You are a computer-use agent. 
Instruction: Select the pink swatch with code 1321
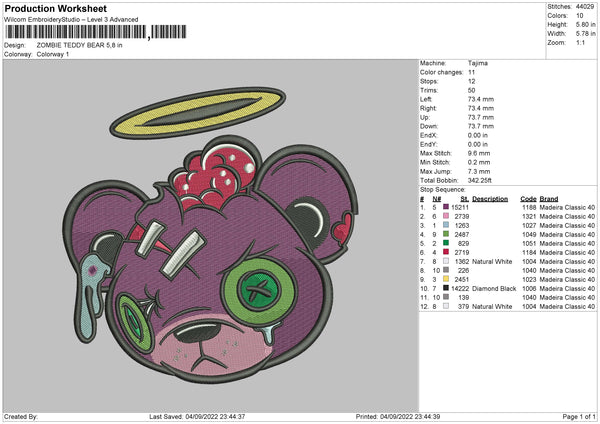447,217
